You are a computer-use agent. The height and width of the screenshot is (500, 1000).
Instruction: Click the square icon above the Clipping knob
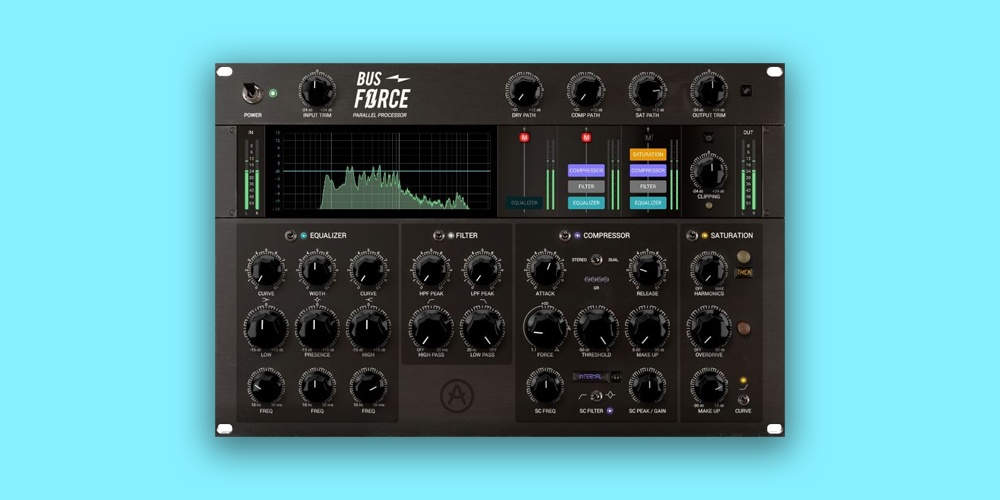(709, 138)
